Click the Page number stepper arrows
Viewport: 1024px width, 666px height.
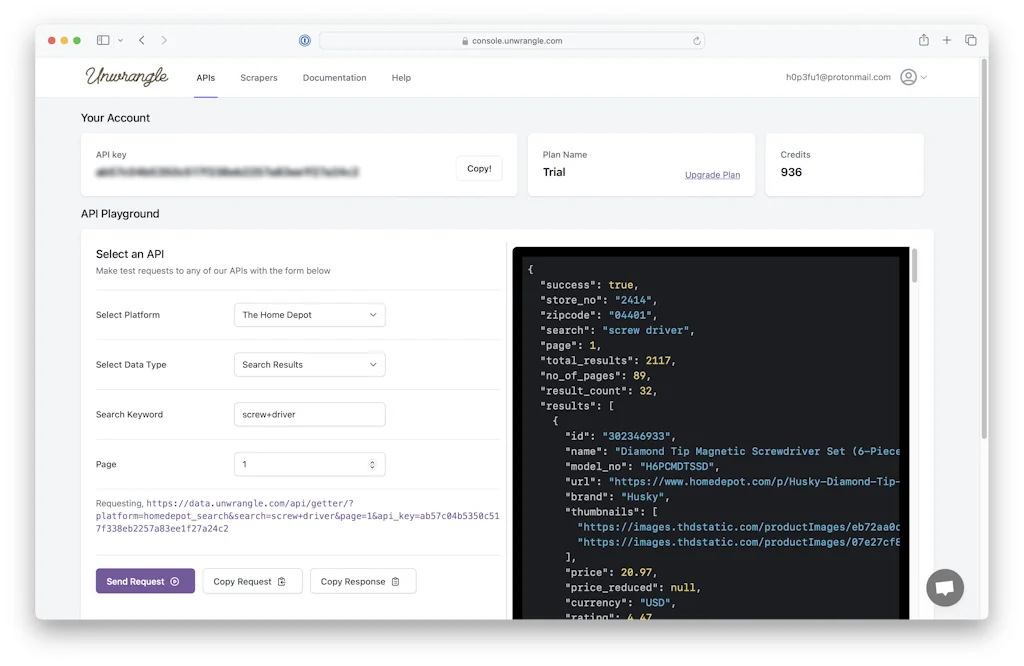(x=372, y=464)
